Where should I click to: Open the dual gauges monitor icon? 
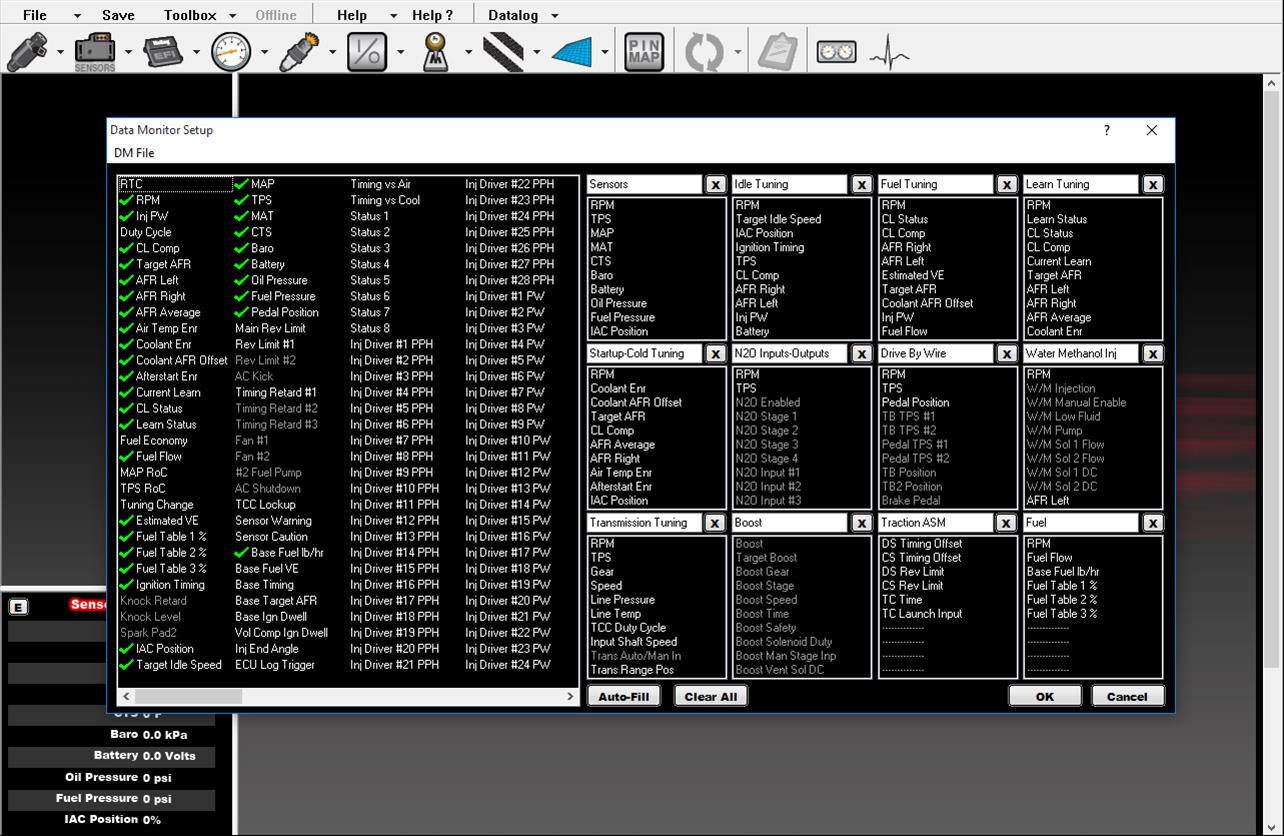click(x=836, y=52)
